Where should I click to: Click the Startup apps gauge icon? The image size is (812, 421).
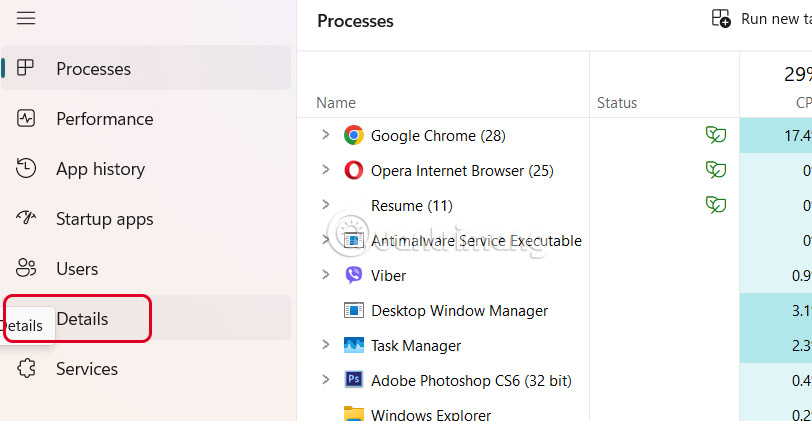27,219
